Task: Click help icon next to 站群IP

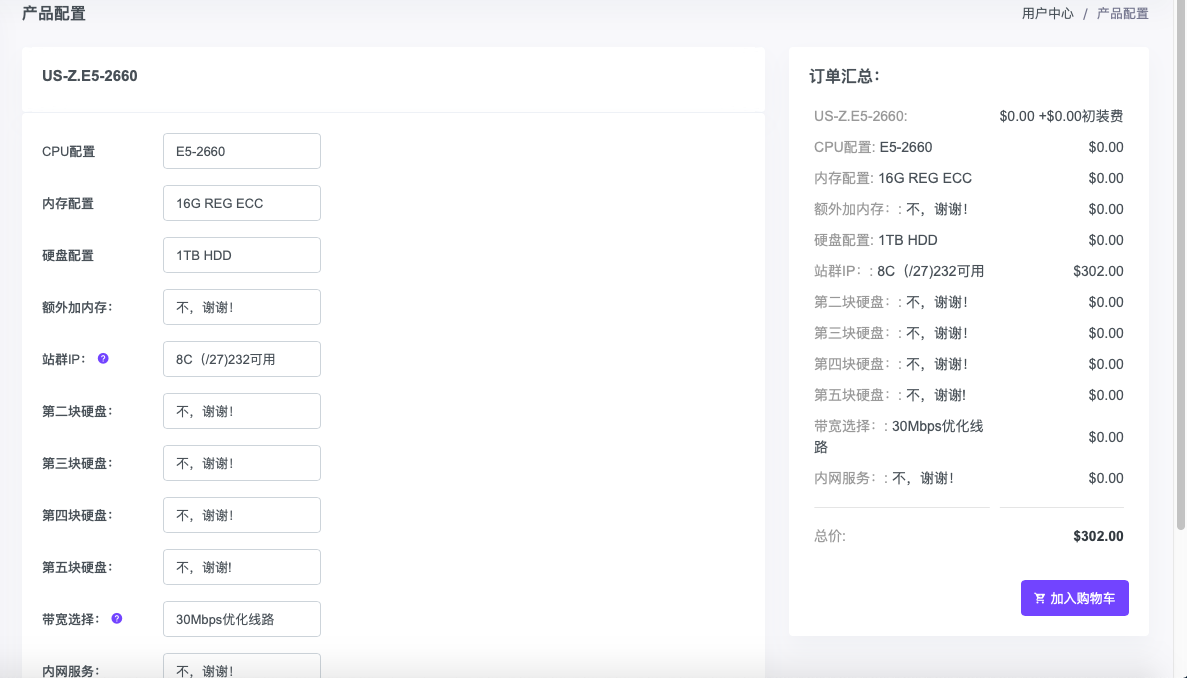Action: (103, 358)
